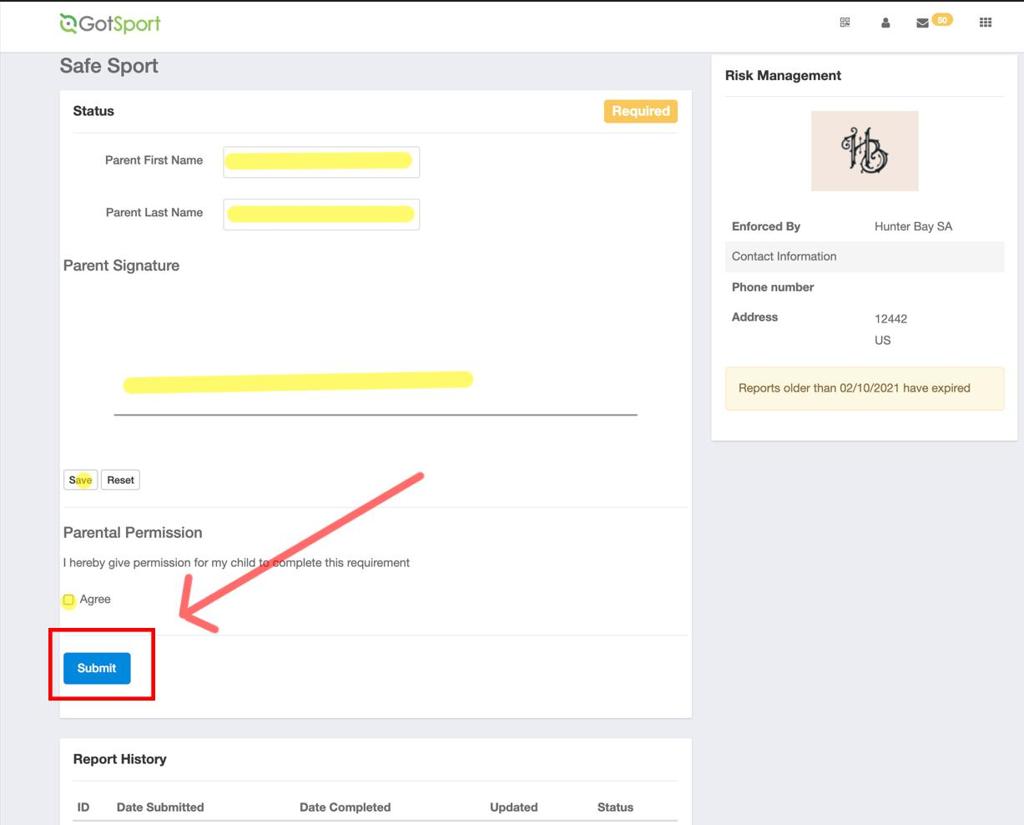Click the Date Completed column header
This screenshot has height=825, width=1024.
345,807
